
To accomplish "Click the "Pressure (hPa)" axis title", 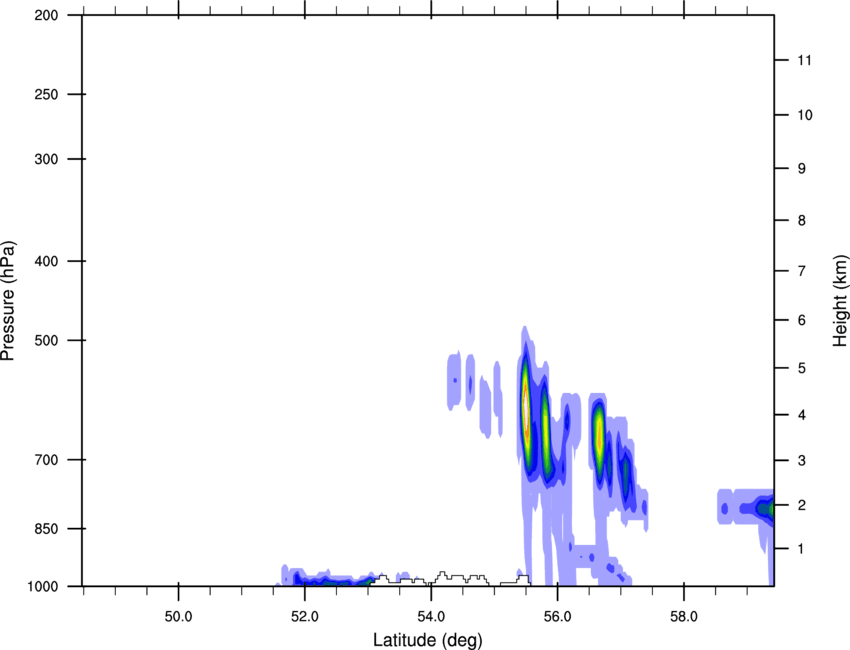I will tap(8, 300).
